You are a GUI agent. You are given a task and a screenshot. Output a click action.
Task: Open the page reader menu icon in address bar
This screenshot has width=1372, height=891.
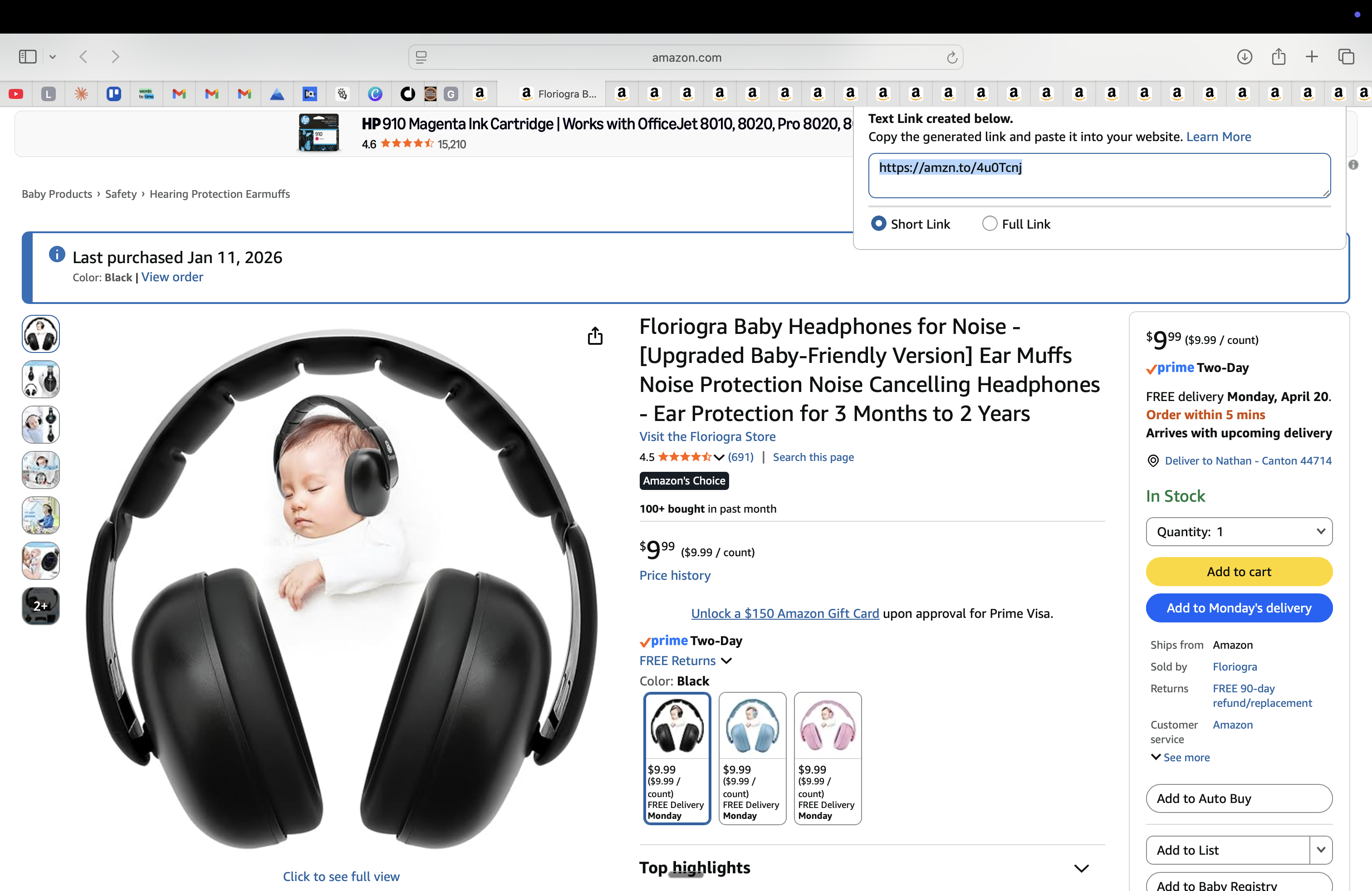[421, 57]
